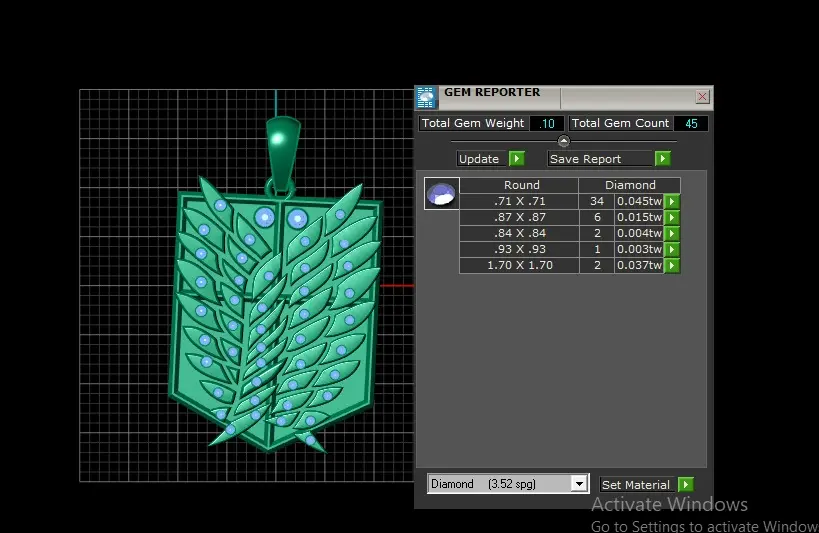Click the Total Gem Count value field
This screenshot has width=819, height=533.
click(691, 123)
